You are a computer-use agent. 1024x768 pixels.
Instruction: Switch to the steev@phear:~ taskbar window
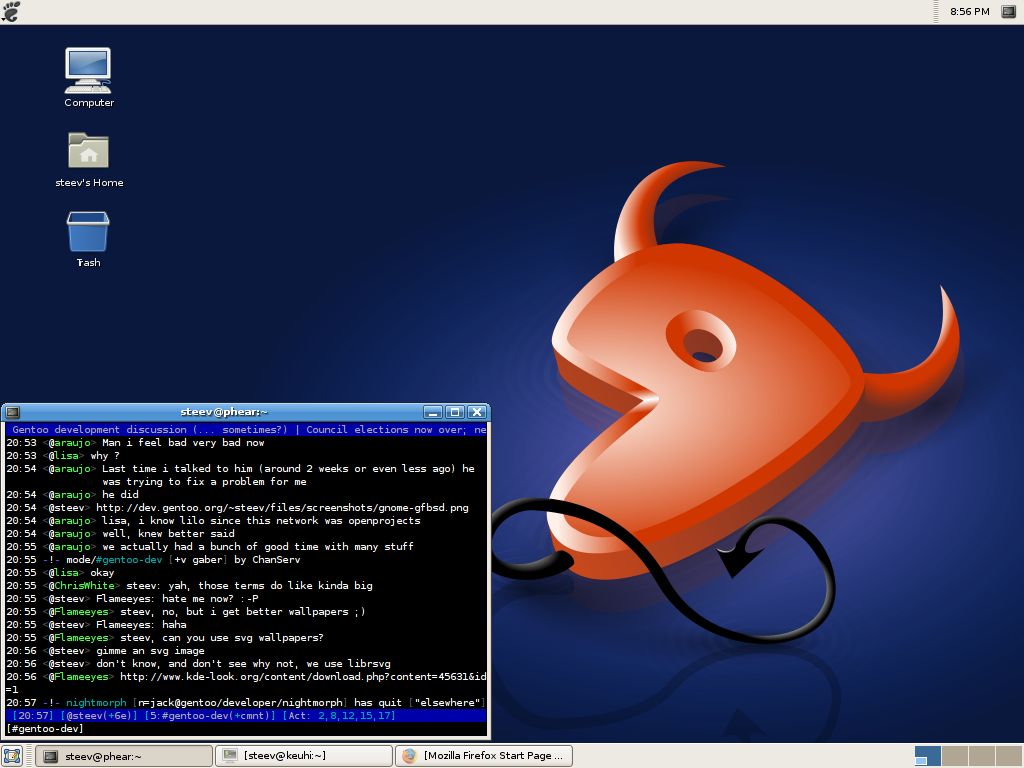tap(123, 756)
